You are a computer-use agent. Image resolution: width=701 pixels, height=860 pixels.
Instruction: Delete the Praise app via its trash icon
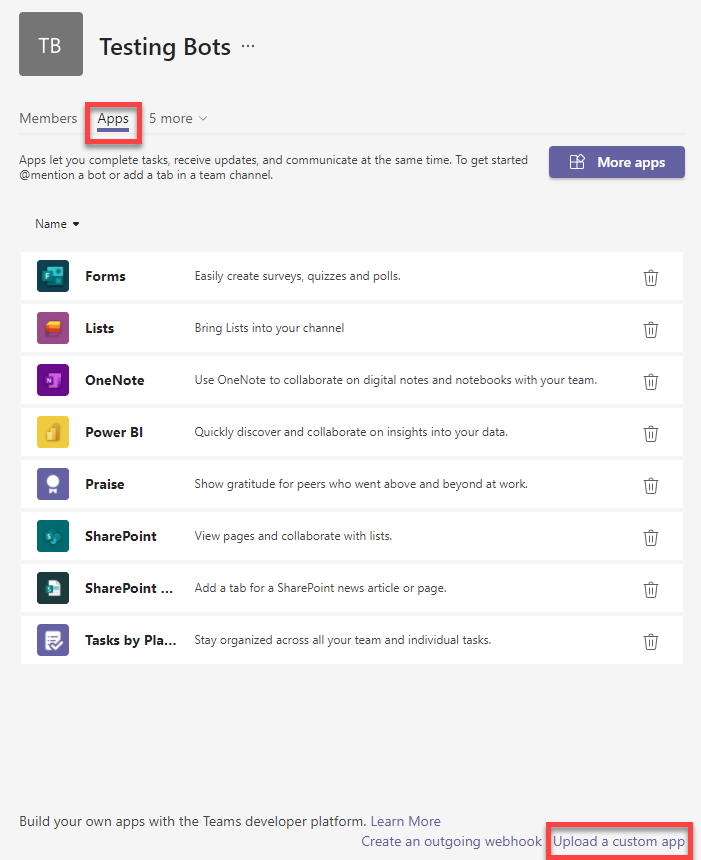click(651, 485)
